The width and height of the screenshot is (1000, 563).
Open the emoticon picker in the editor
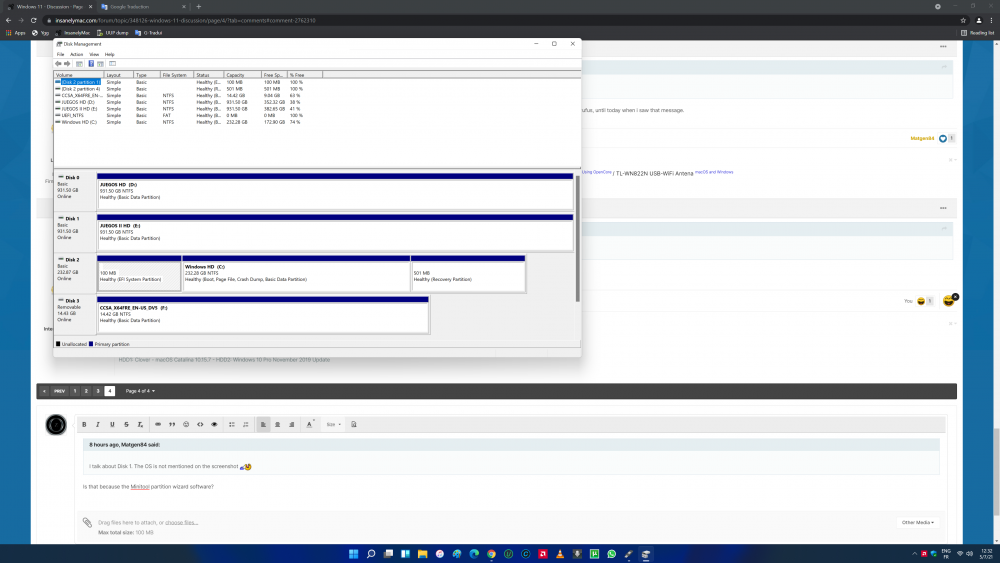tap(186, 424)
